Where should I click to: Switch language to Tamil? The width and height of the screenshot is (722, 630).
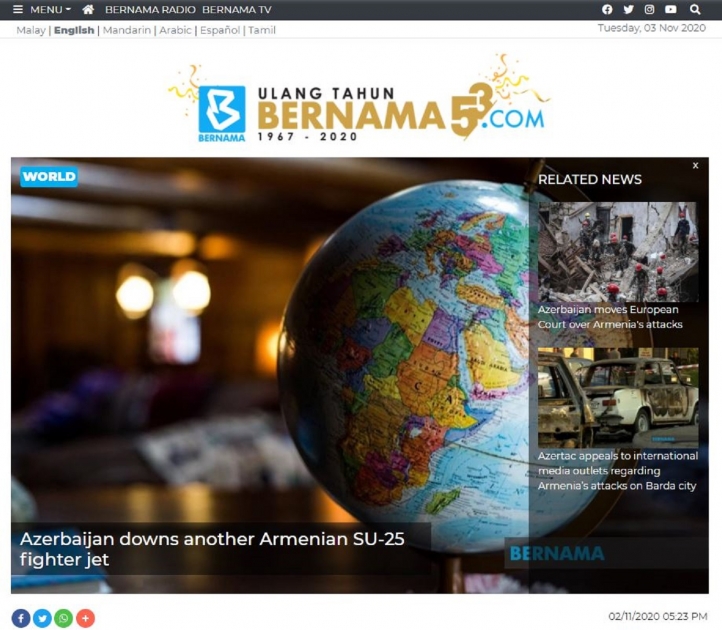262,30
